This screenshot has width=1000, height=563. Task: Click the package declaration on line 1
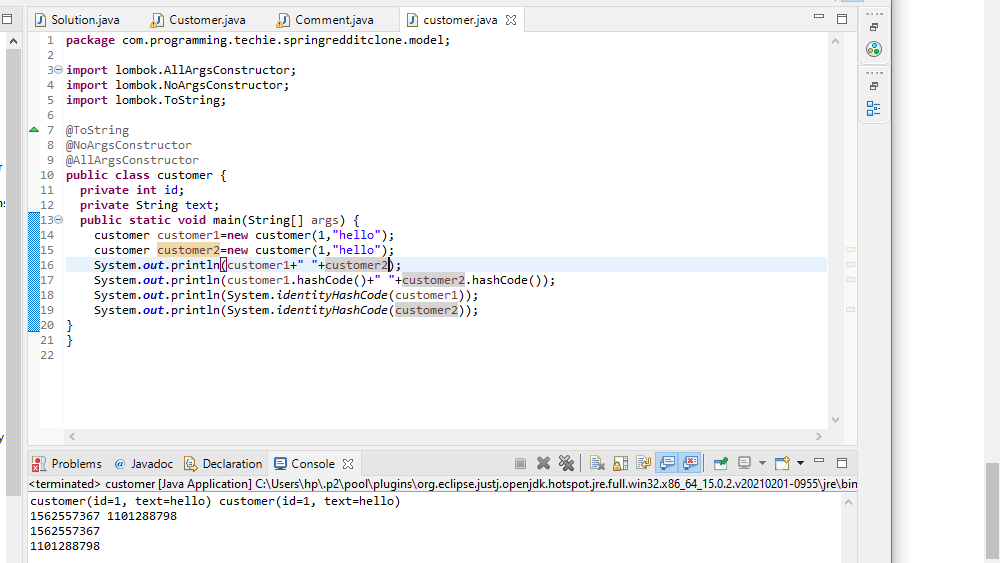258,40
